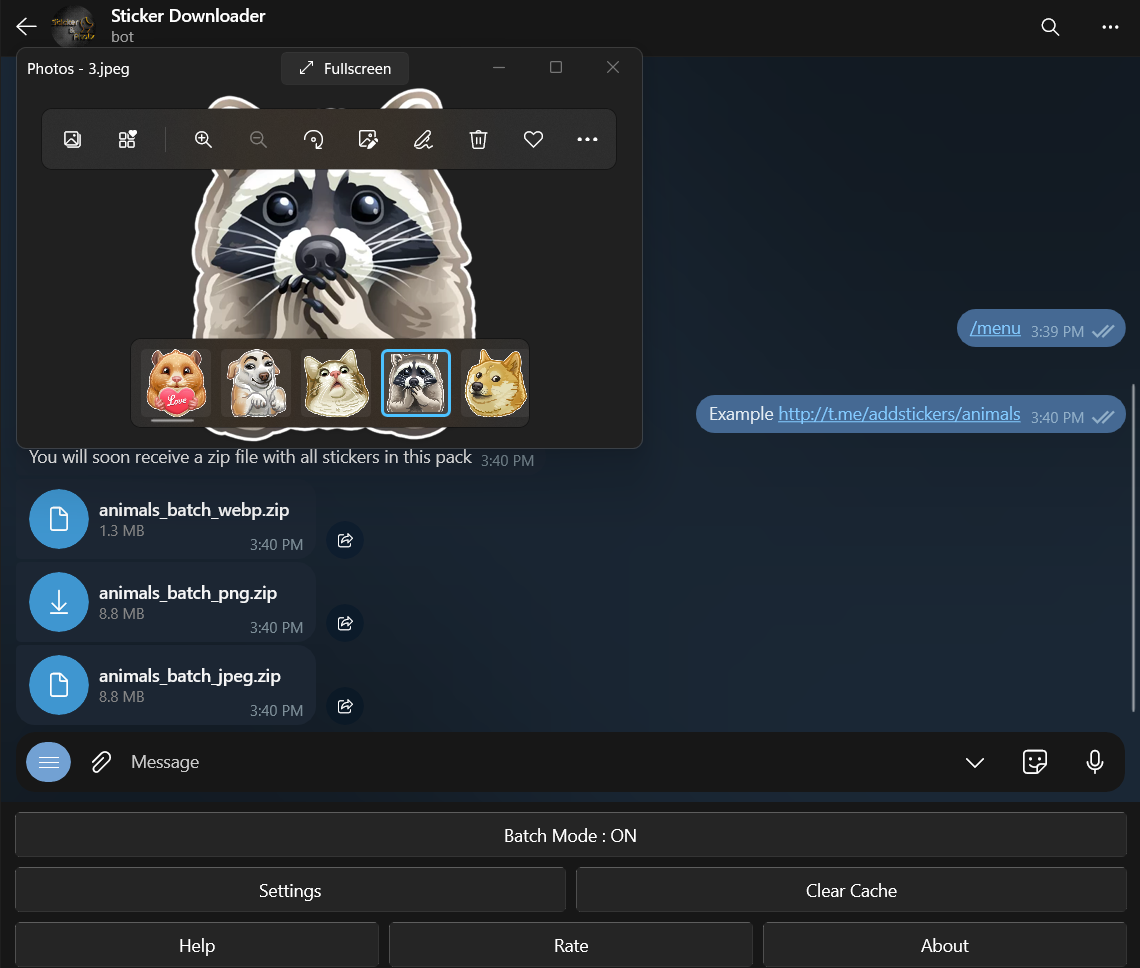Go back with the chat arrow
Image resolution: width=1140 pixels, height=968 pixels.
[x=26, y=27]
